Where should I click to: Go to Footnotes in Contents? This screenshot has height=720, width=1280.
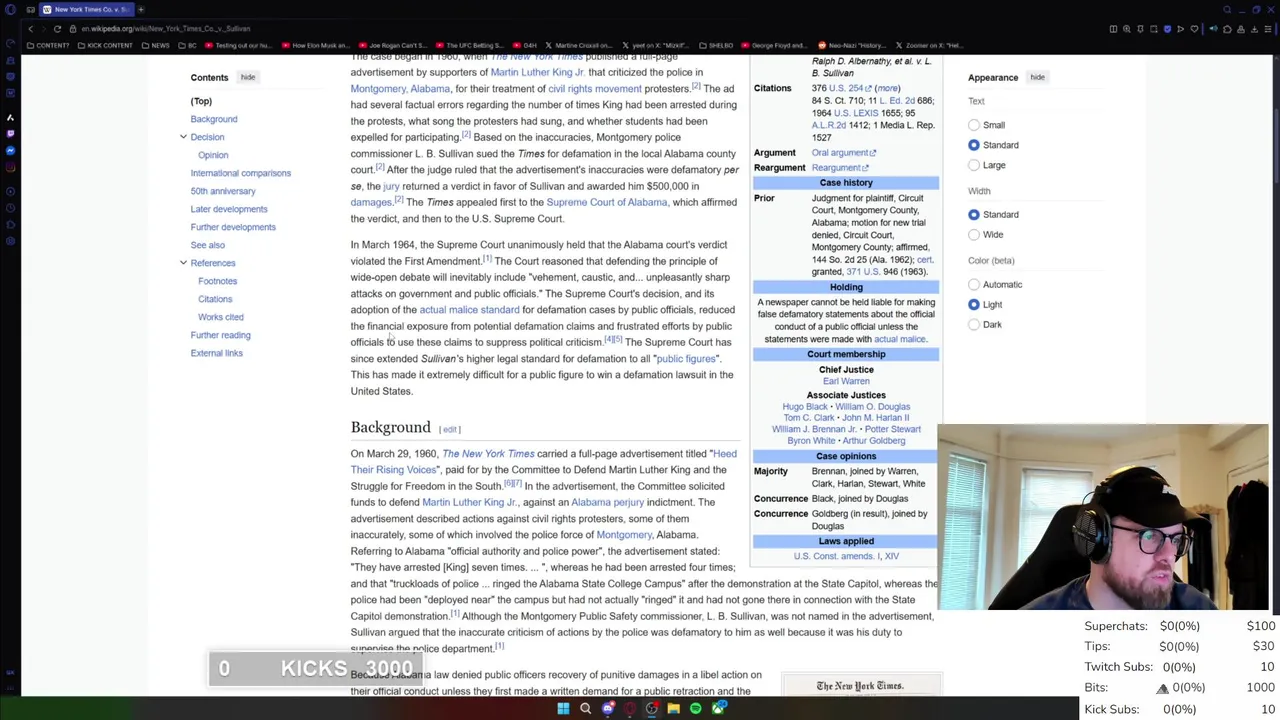click(217, 281)
